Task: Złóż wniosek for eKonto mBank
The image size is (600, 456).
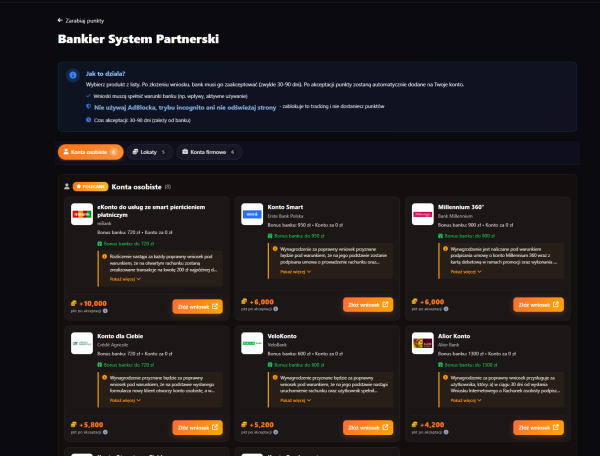Action: coord(197,306)
